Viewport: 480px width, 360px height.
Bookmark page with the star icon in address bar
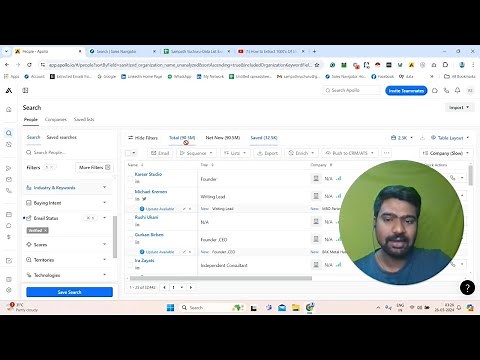(317, 65)
